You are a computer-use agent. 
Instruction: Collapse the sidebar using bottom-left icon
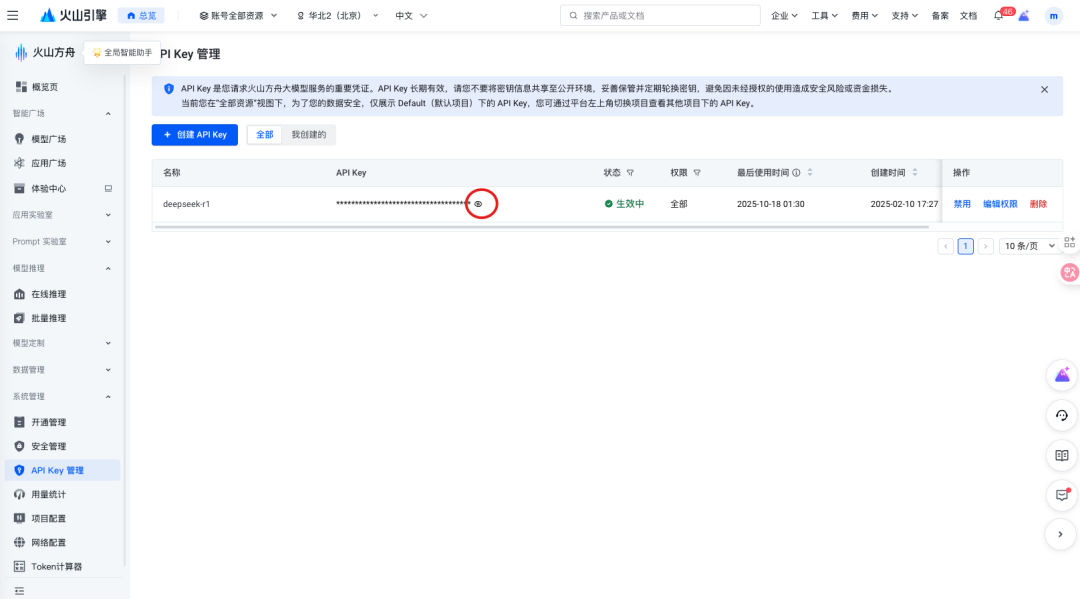[19, 590]
